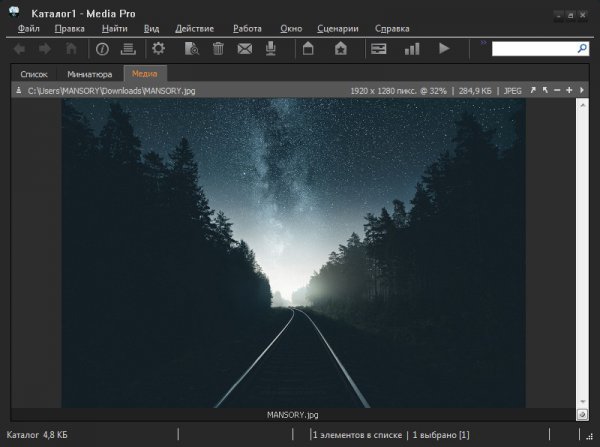The image size is (600, 447).
Task: Expand the panel options arrow at right of info bar
Action: [x=582, y=90]
